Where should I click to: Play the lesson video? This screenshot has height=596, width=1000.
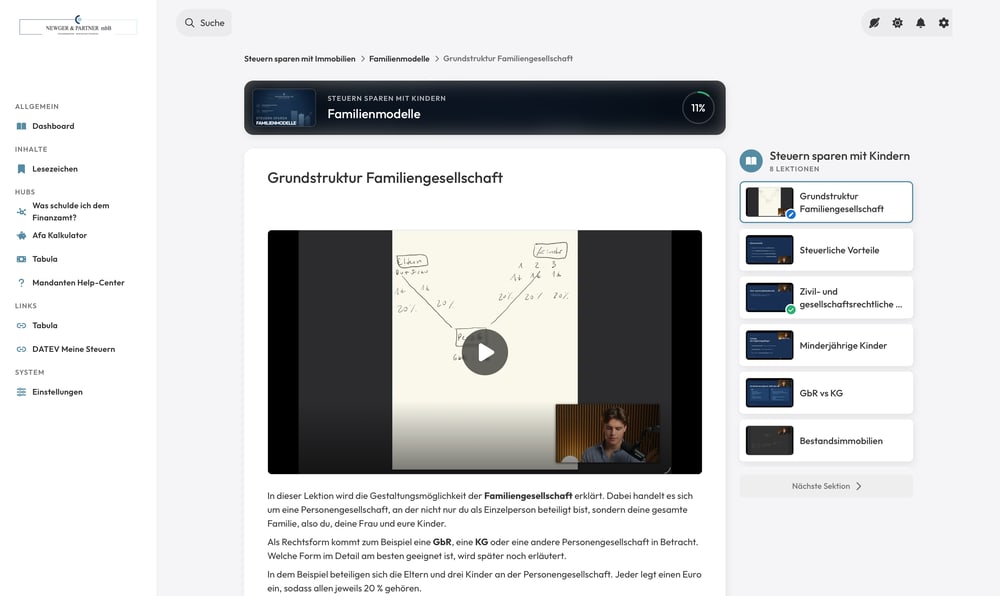(x=485, y=352)
